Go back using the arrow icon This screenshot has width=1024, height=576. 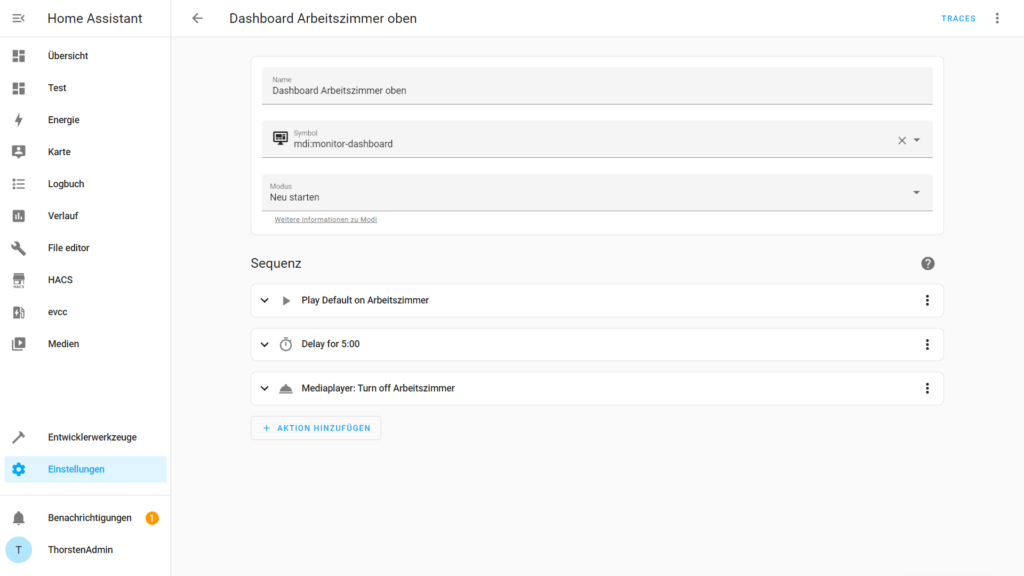[x=197, y=18]
